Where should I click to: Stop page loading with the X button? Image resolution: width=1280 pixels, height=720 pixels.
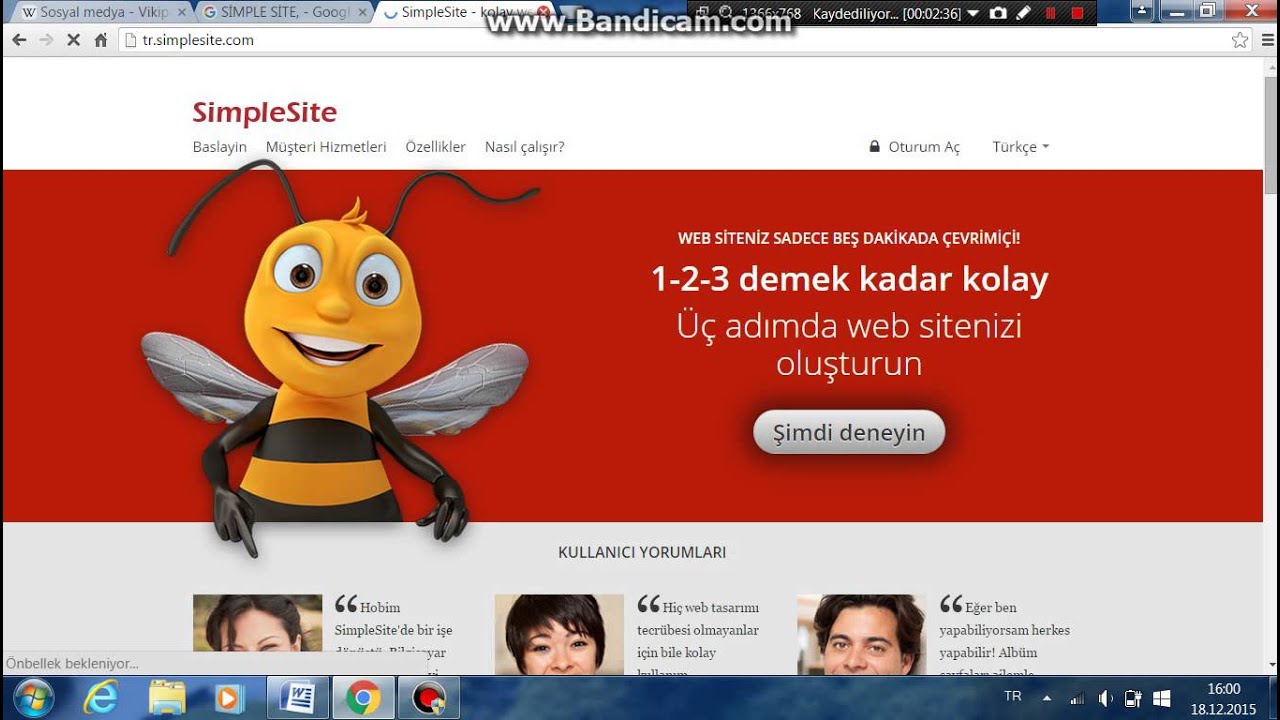point(73,40)
